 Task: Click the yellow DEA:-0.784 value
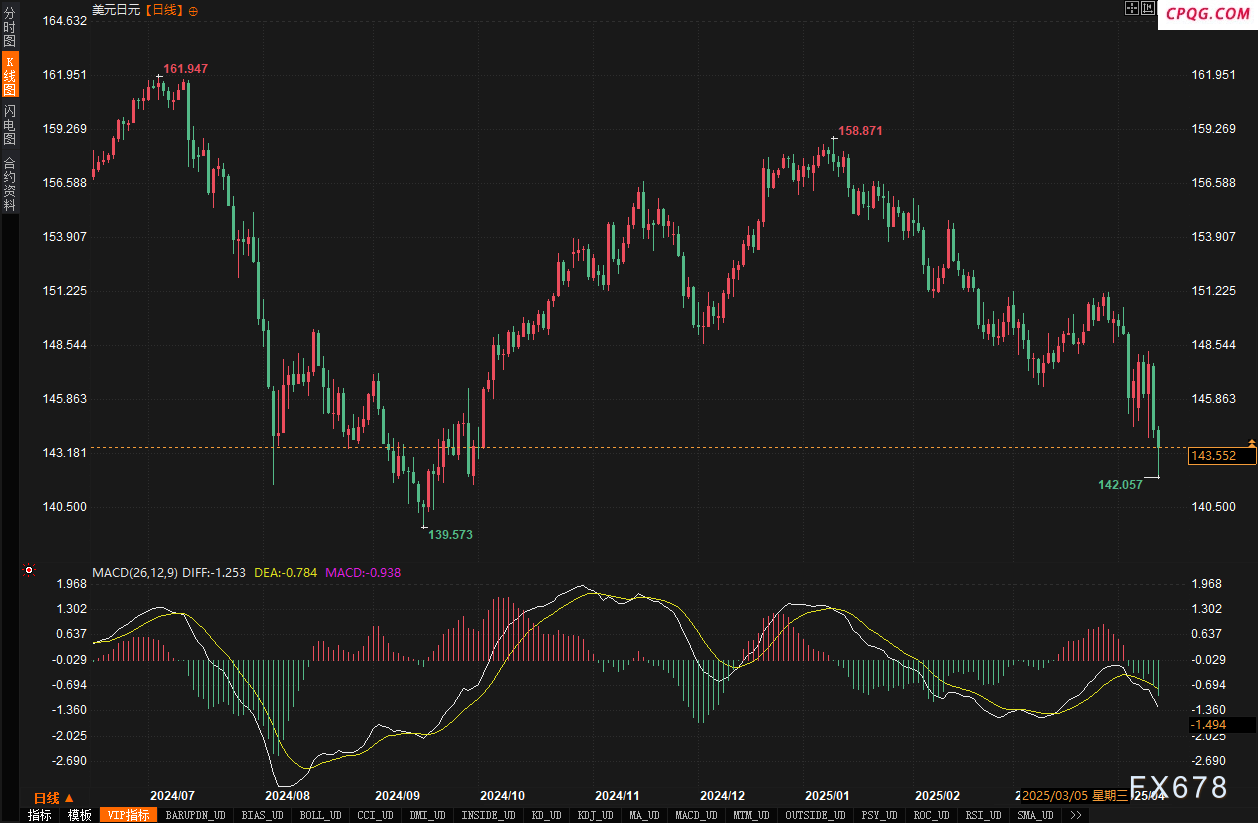[x=284, y=573]
